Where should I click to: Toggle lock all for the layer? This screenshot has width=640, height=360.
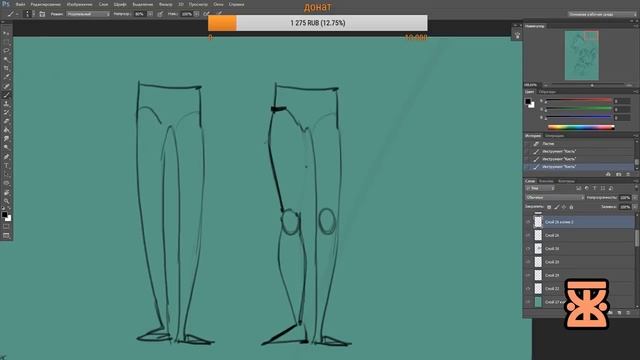coord(571,207)
